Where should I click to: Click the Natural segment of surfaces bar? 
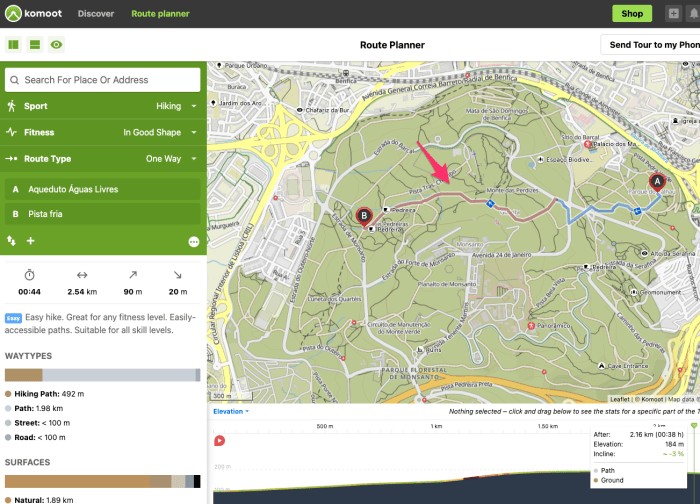(x=77, y=481)
